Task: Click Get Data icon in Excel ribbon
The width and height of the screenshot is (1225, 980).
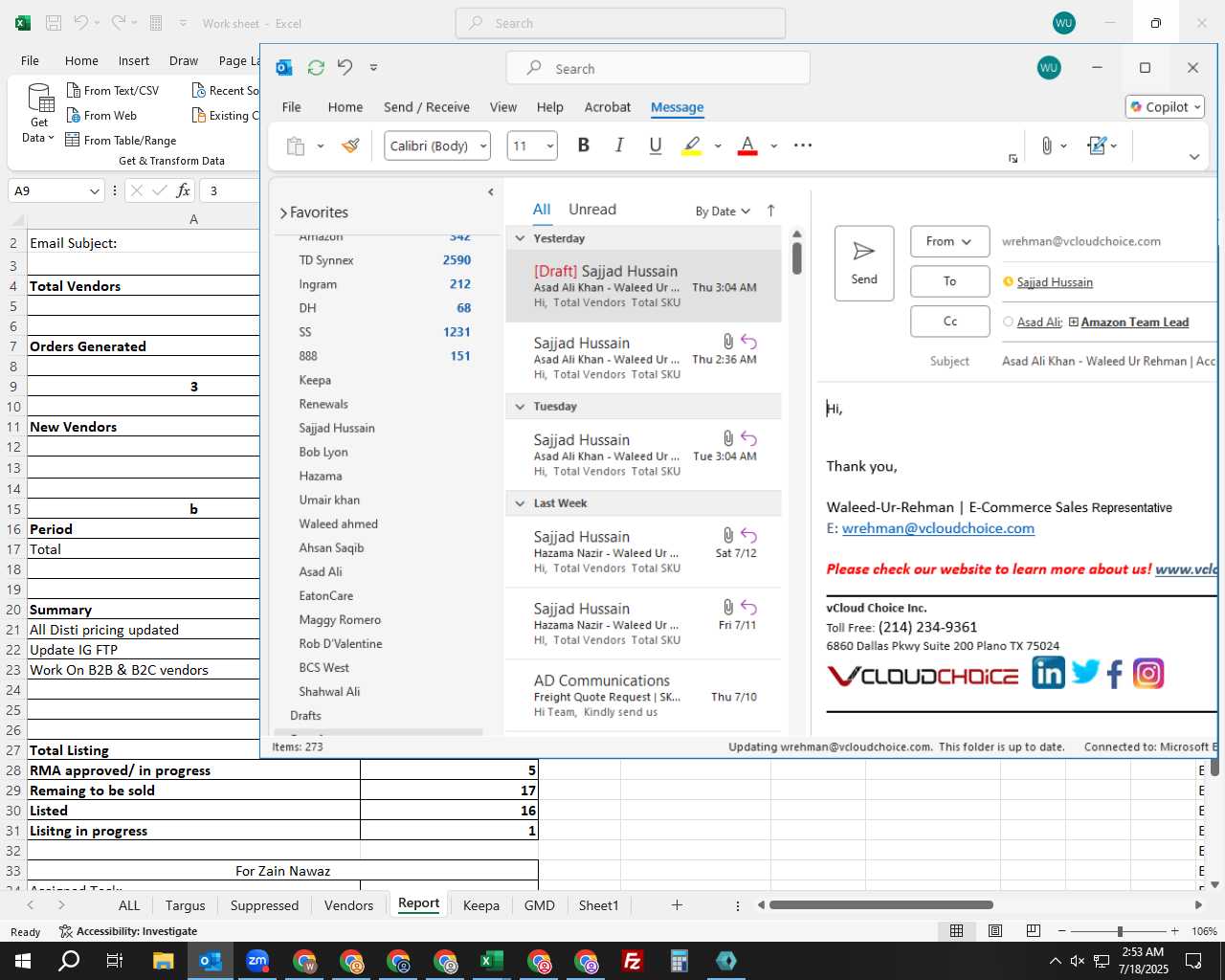Action: (39, 114)
